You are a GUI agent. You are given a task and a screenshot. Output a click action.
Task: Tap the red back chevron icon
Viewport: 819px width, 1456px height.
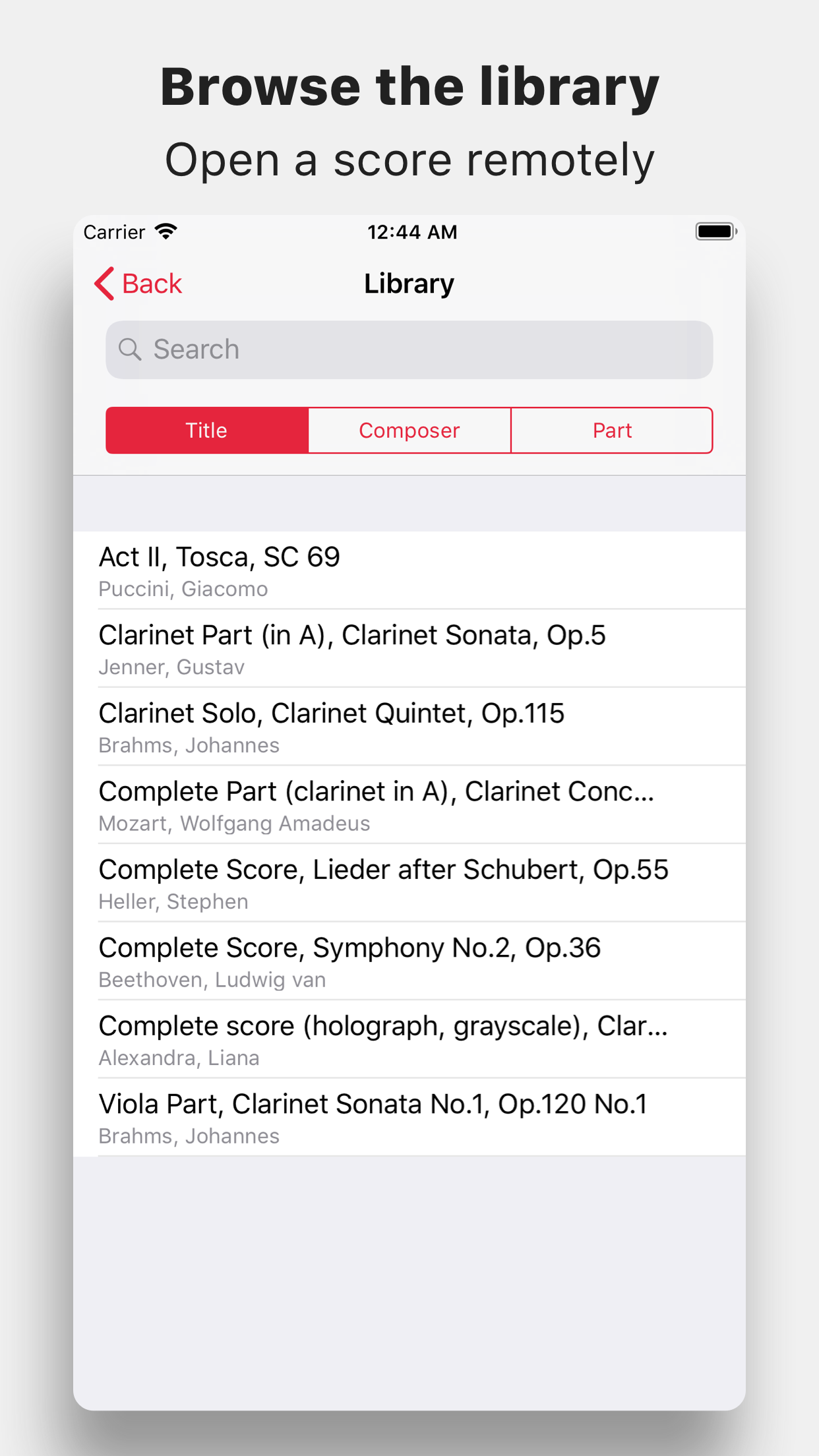click(x=104, y=284)
